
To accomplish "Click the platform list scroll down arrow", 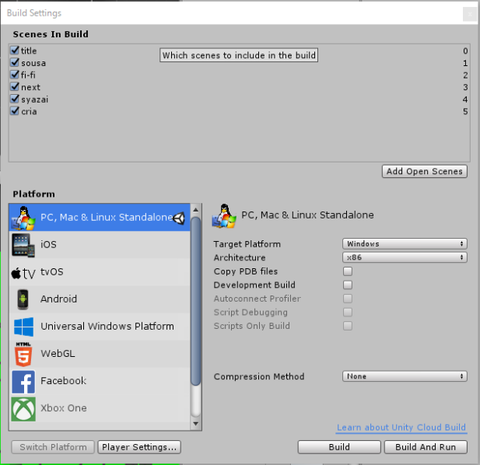I will [x=196, y=424].
